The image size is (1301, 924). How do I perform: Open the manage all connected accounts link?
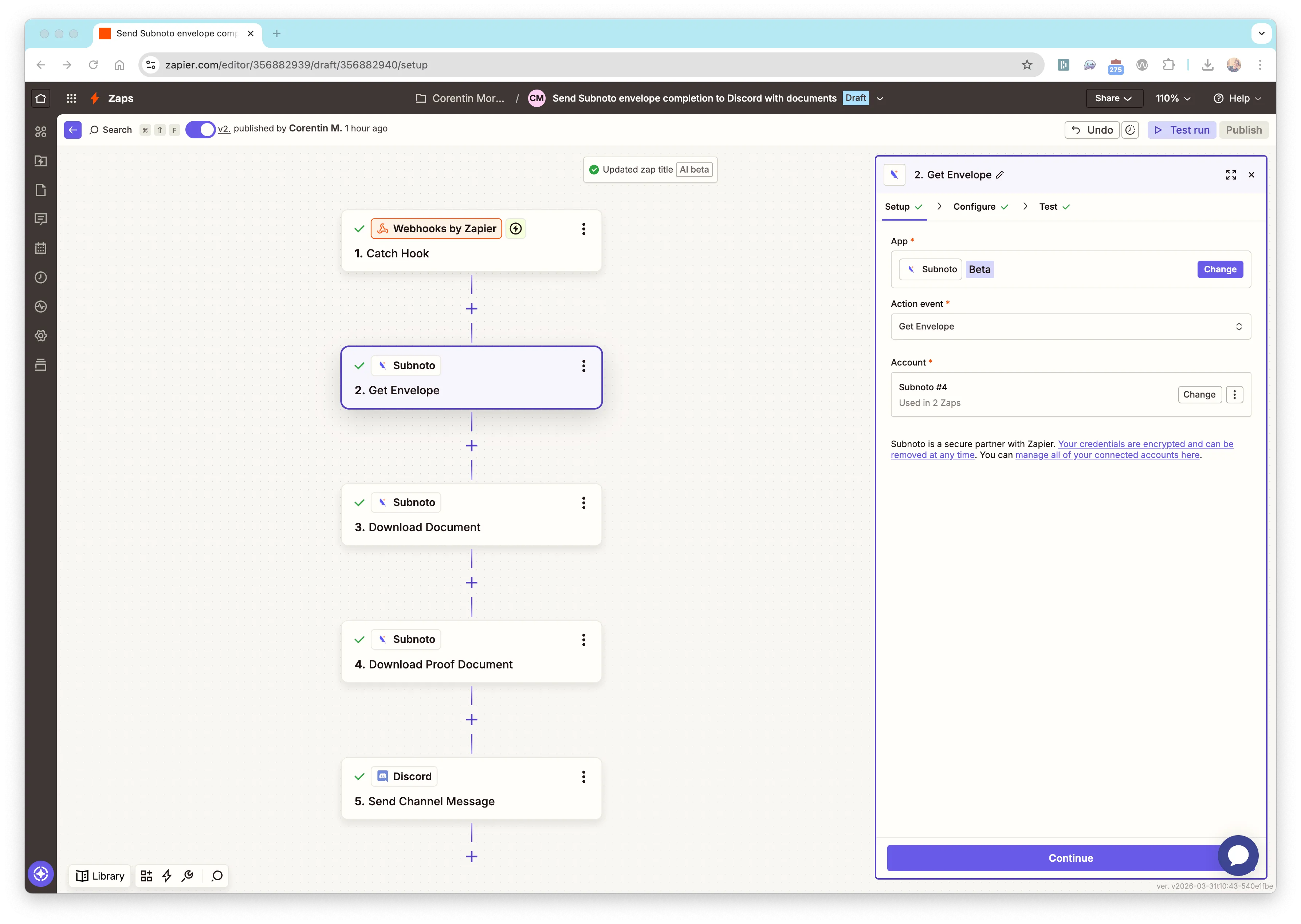pyautogui.click(x=1107, y=455)
